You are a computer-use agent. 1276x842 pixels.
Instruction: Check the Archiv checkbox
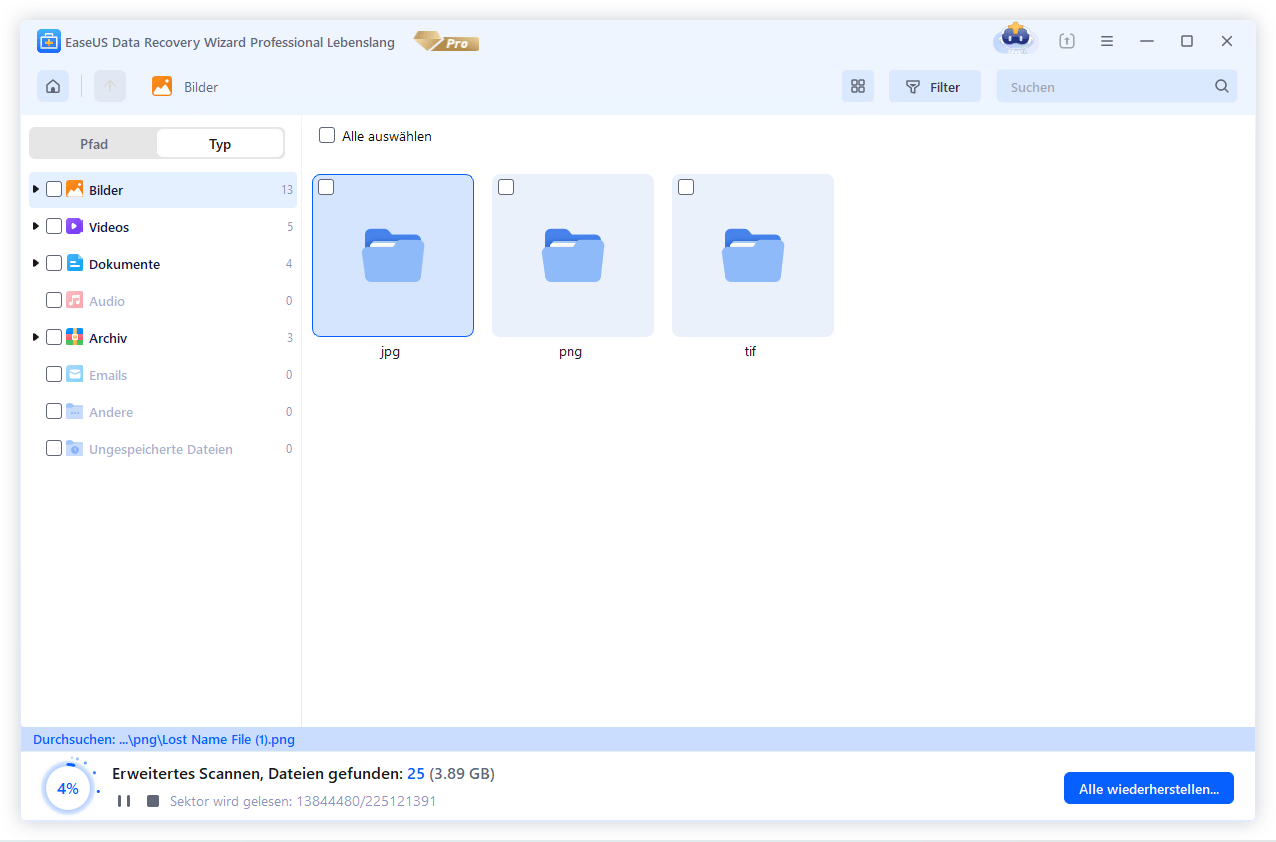[54, 337]
